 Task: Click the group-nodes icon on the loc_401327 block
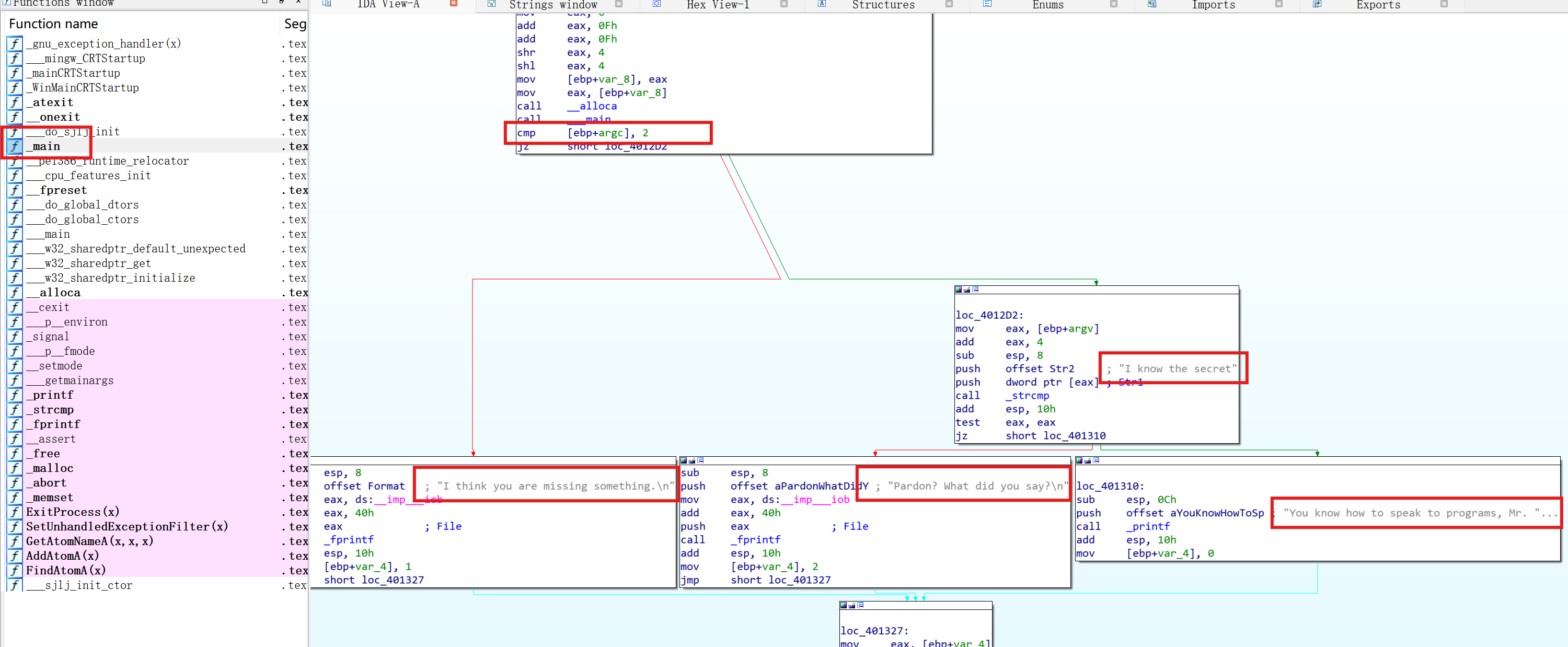pos(861,605)
